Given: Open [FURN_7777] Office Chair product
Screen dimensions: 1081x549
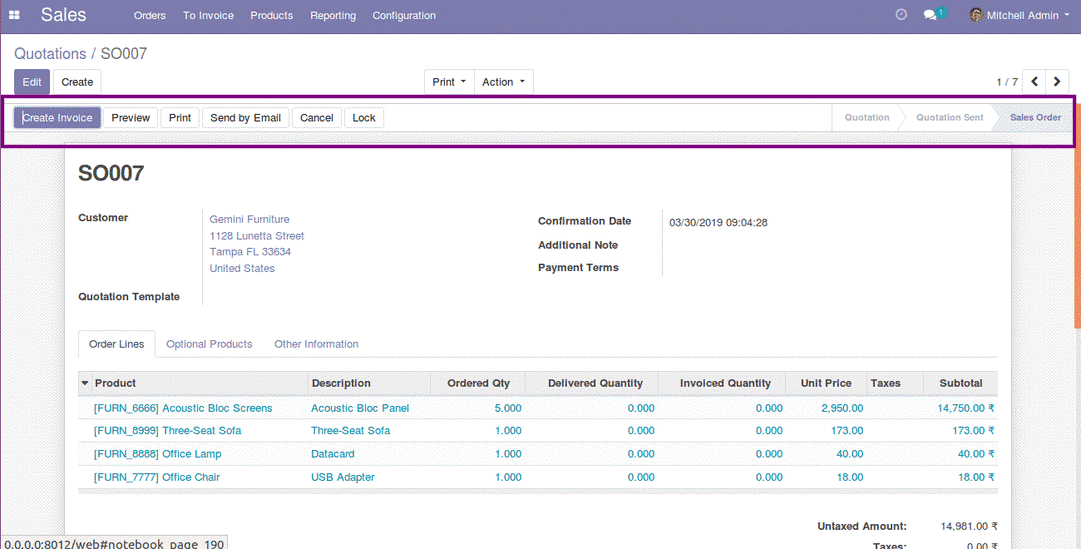Looking at the screenshot, I should pos(157,477).
